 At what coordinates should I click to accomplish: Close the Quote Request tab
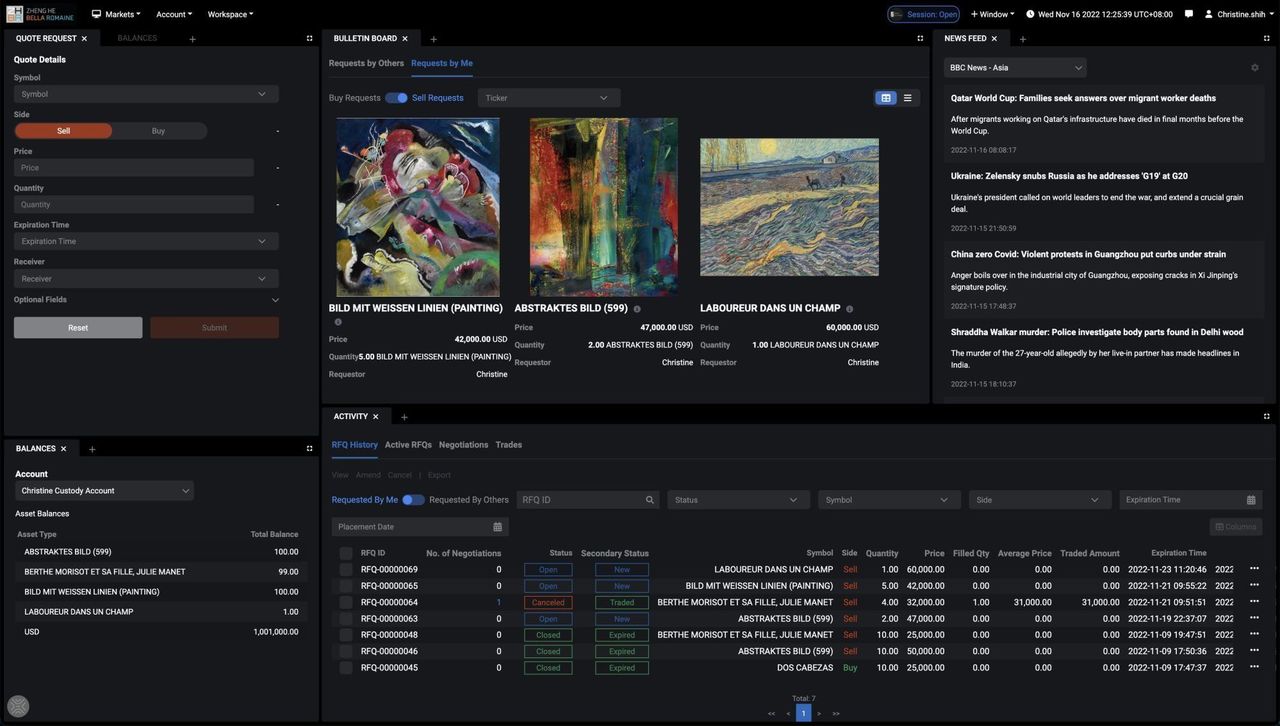click(x=84, y=39)
